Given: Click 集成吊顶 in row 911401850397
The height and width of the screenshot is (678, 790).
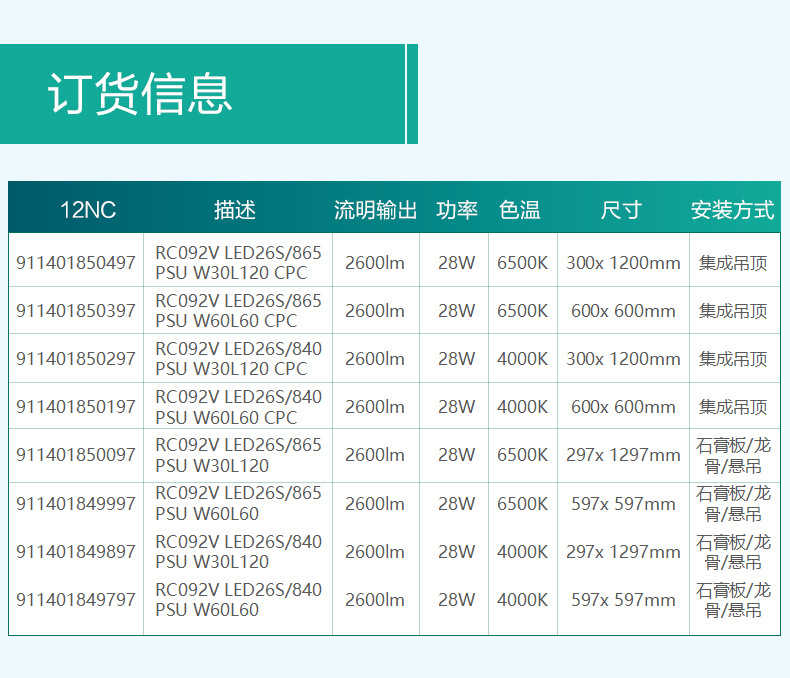Looking at the screenshot, I should [733, 310].
